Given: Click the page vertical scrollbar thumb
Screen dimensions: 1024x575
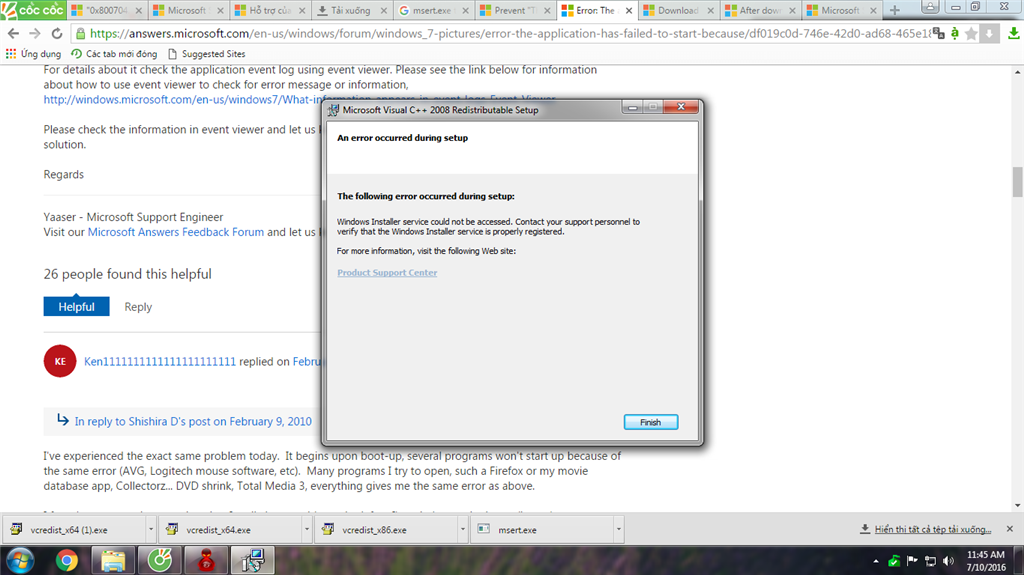Looking at the screenshot, I should [x=1017, y=182].
